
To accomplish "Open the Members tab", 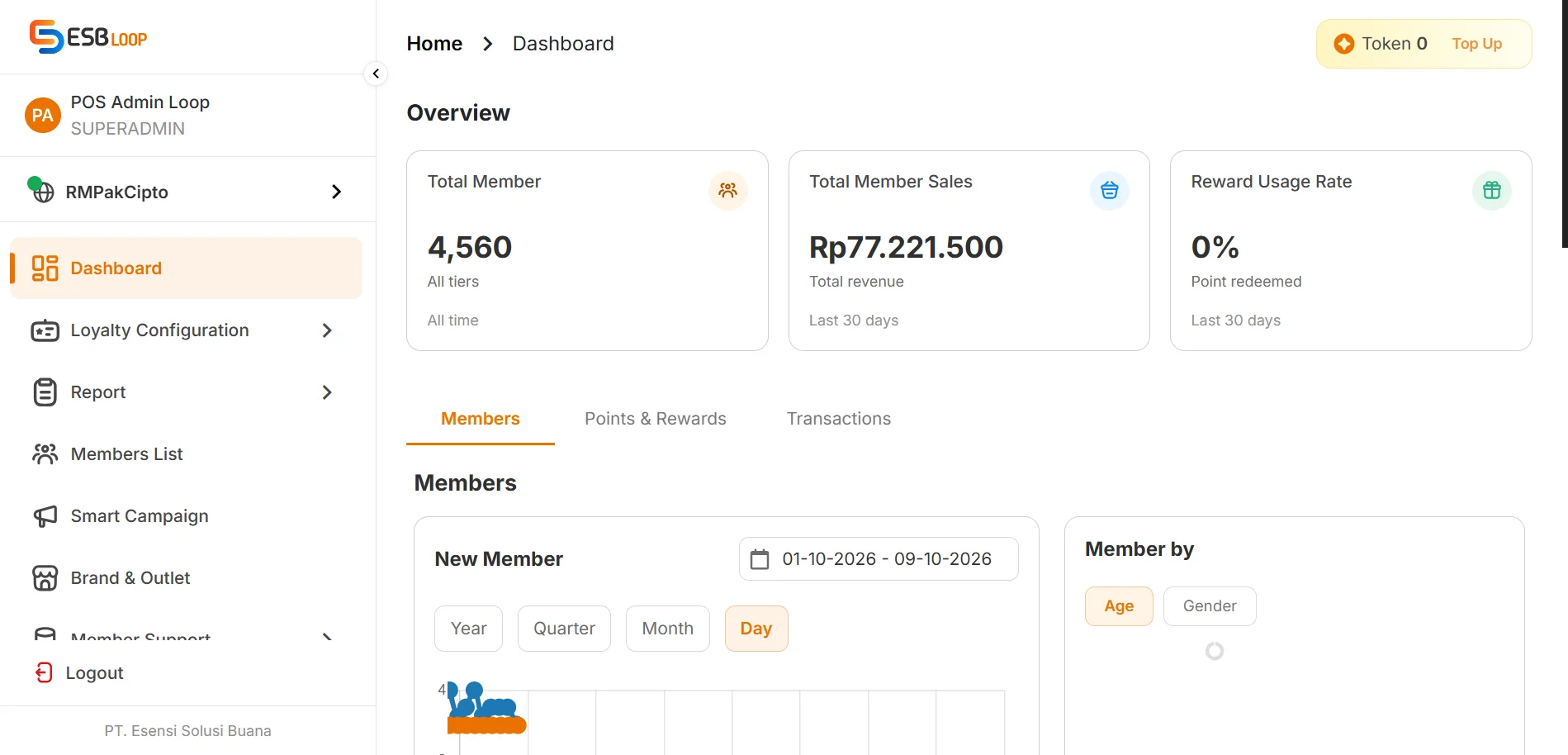I will pos(481,419).
